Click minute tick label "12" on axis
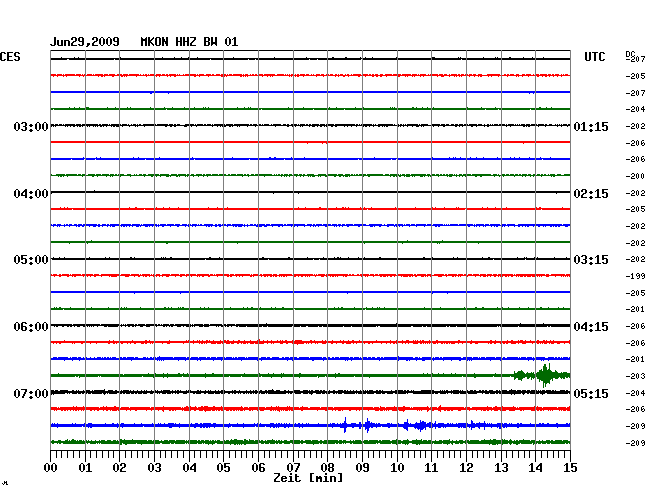This screenshot has height=494, width=650. [x=466, y=468]
